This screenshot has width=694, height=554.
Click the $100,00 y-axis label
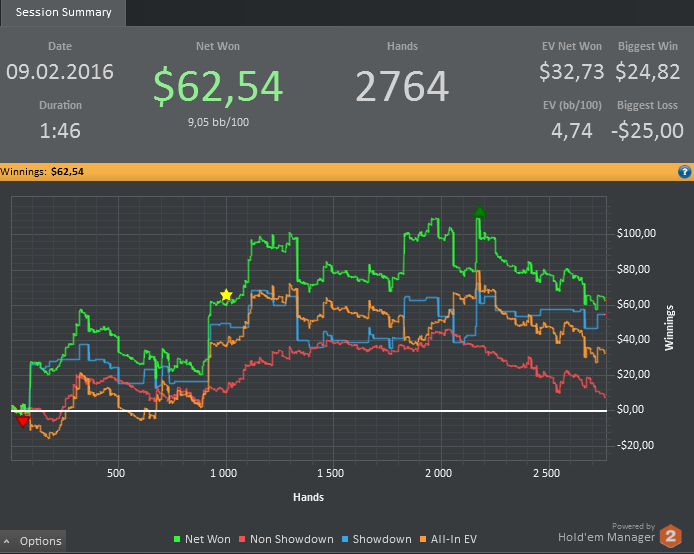point(636,233)
